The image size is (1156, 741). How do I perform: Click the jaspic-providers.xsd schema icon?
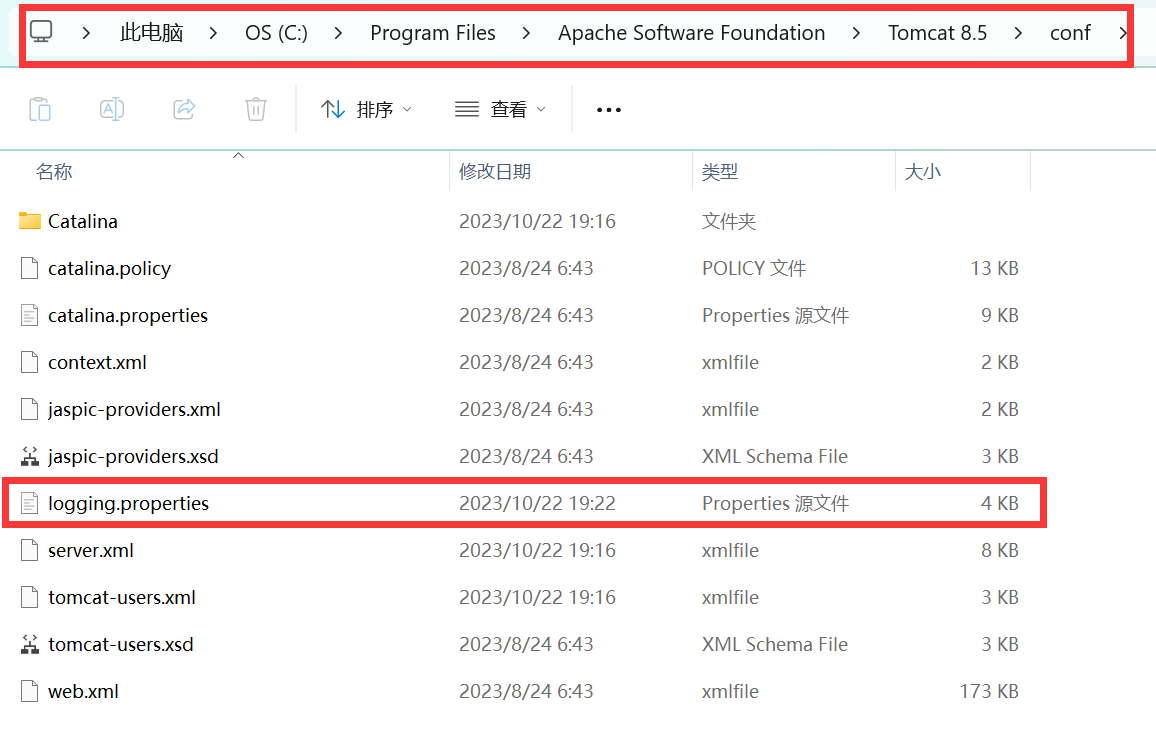pos(29,456)
